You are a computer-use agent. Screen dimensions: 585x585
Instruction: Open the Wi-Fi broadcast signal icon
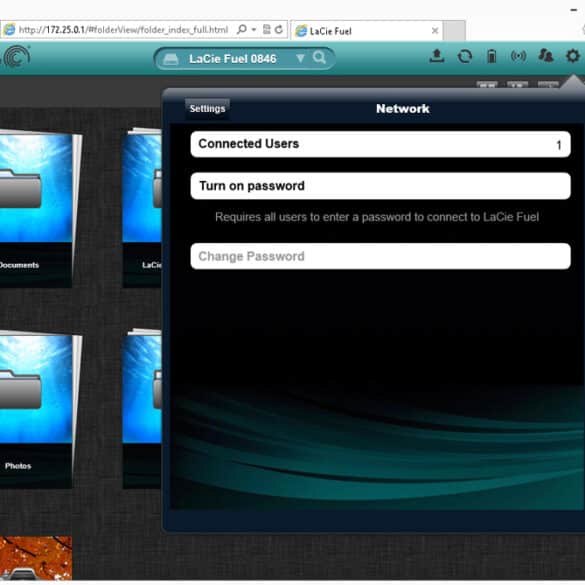(519, 56)
